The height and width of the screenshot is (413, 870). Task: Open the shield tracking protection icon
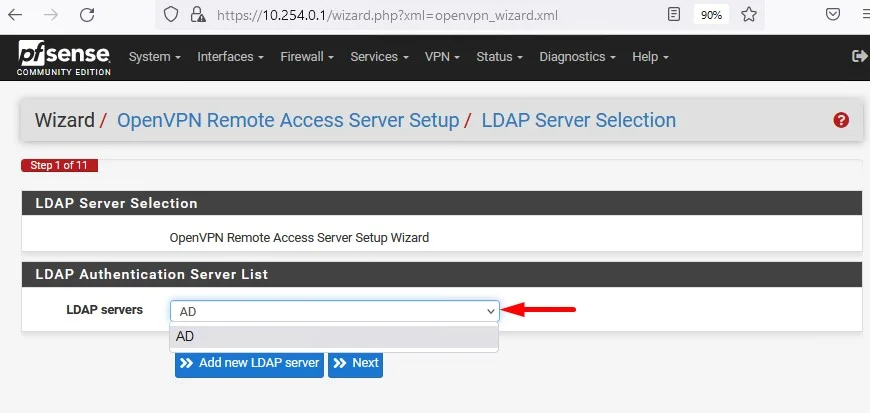[x=171, y=14]
